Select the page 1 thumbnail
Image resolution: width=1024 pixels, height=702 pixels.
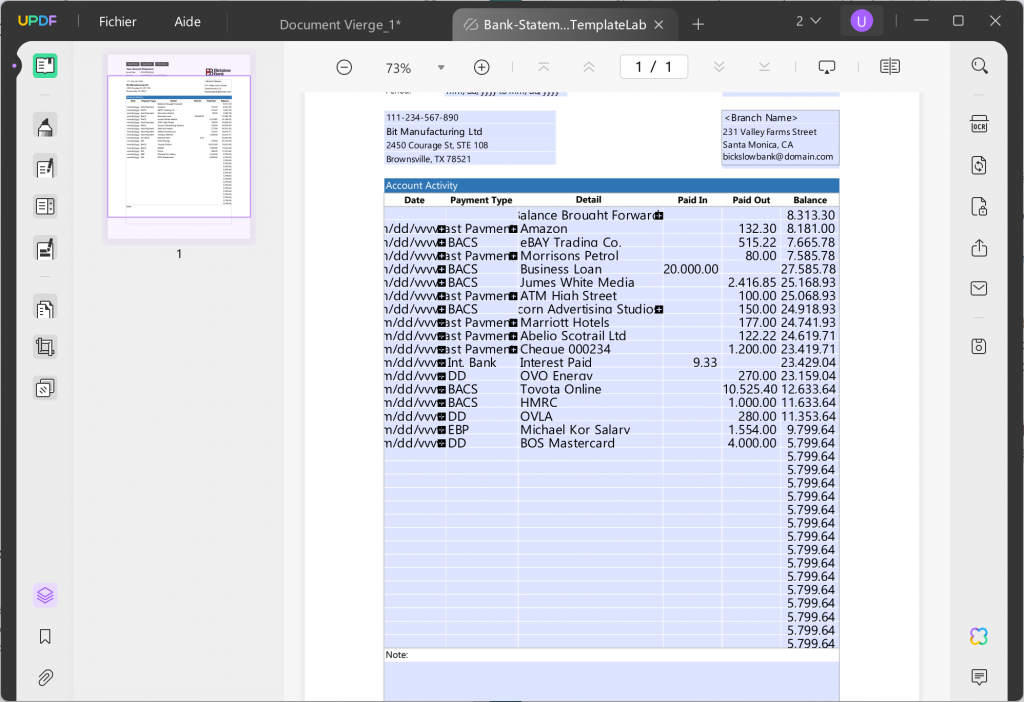coord(179,146)
